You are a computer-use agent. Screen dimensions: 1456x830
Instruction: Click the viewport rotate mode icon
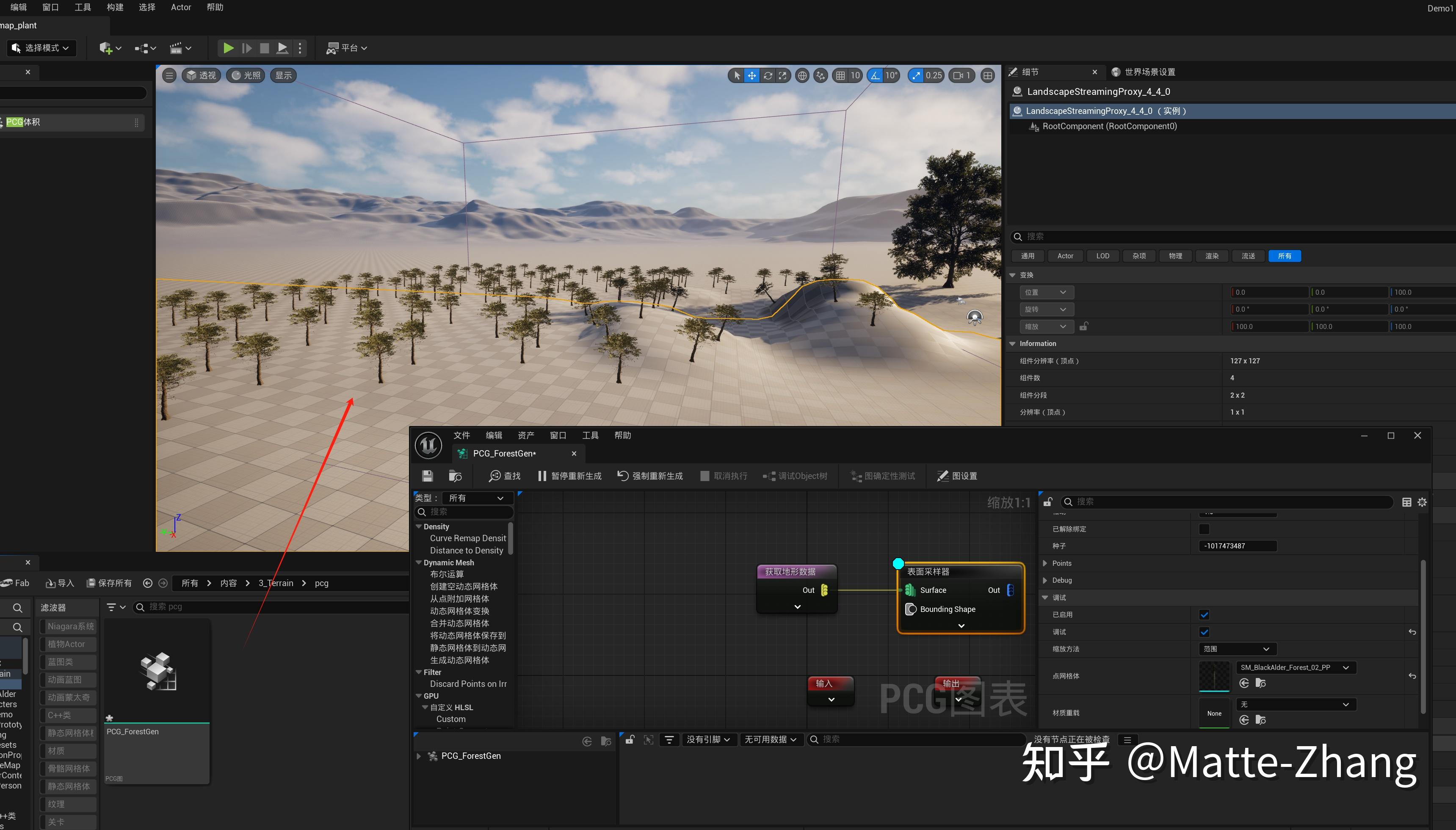point(768,75)
